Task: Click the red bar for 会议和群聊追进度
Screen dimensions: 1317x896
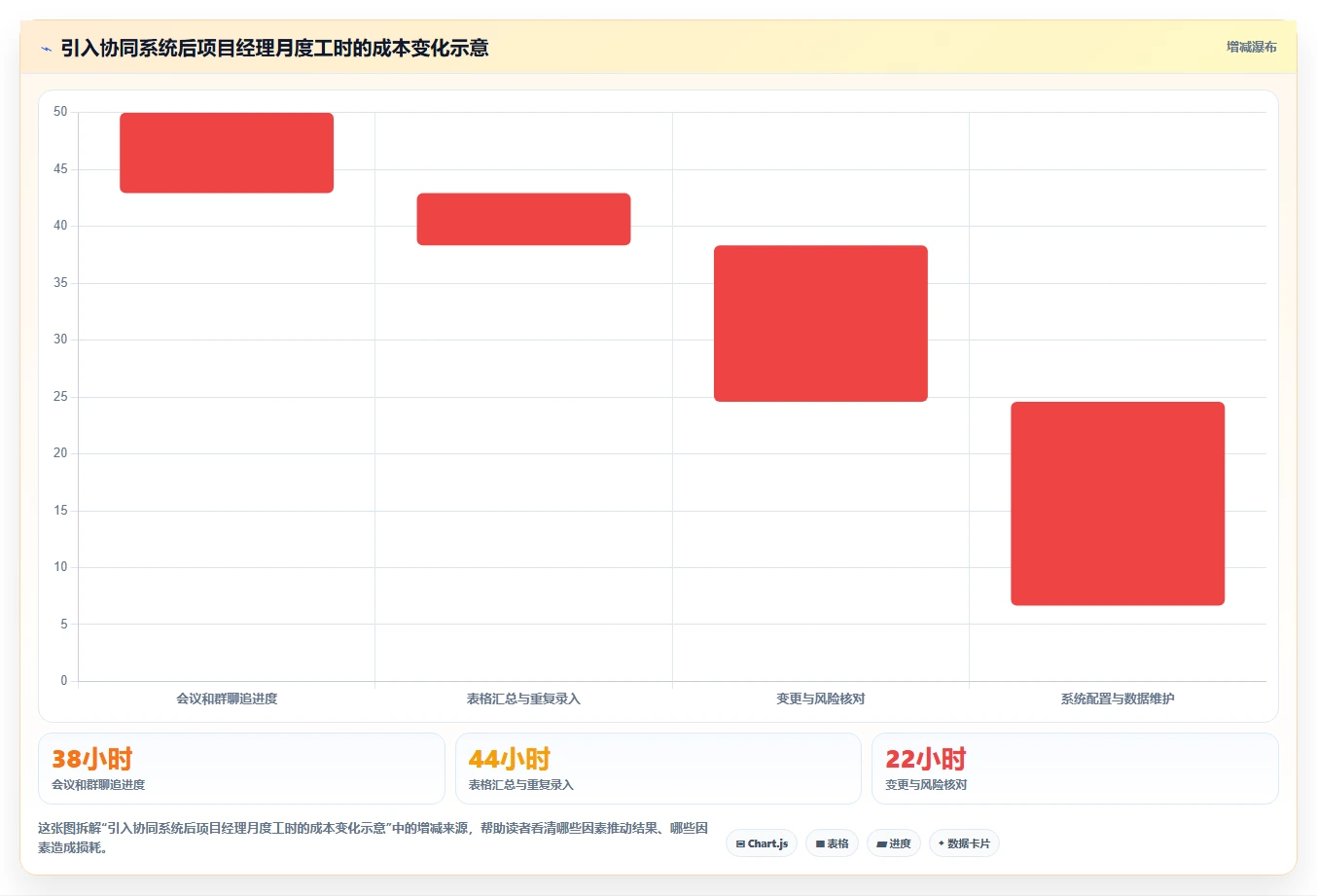Action: pyautogui.click(x=227, y=153)
